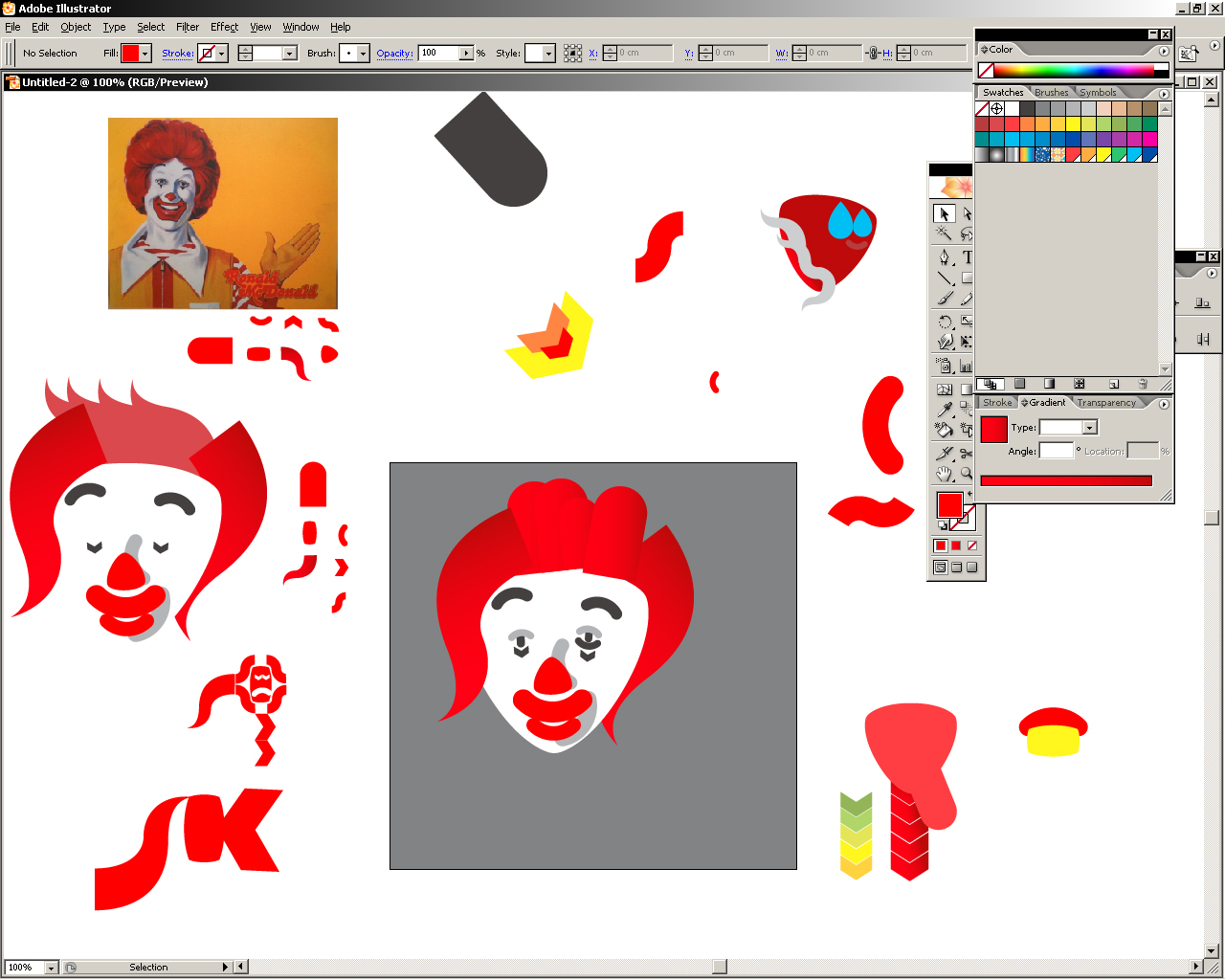Select the Pen tool
Screen dimensions: 1225x980
point(945,257)
